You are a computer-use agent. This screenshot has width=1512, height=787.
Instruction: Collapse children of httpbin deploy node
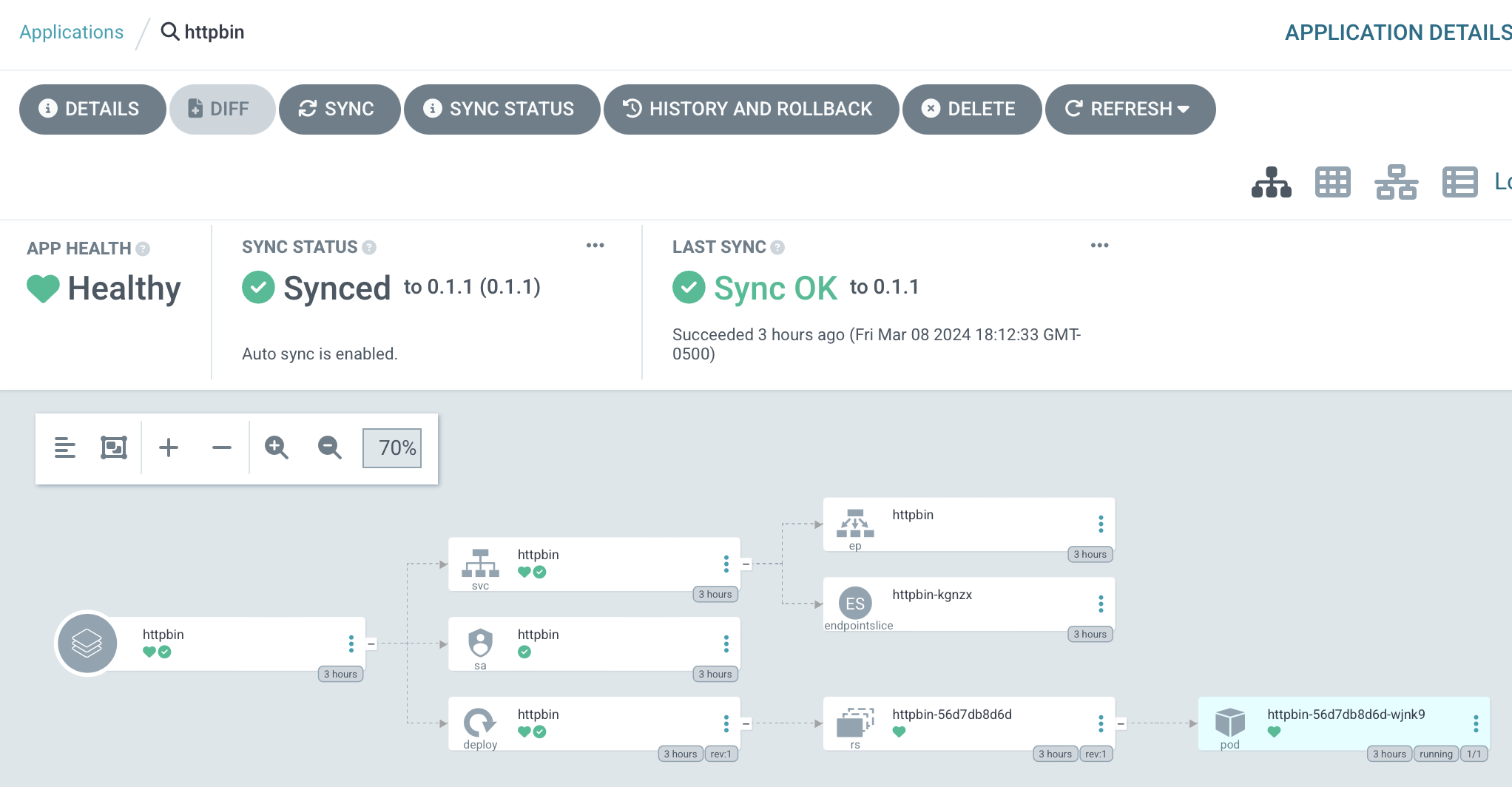pos(746,724)
